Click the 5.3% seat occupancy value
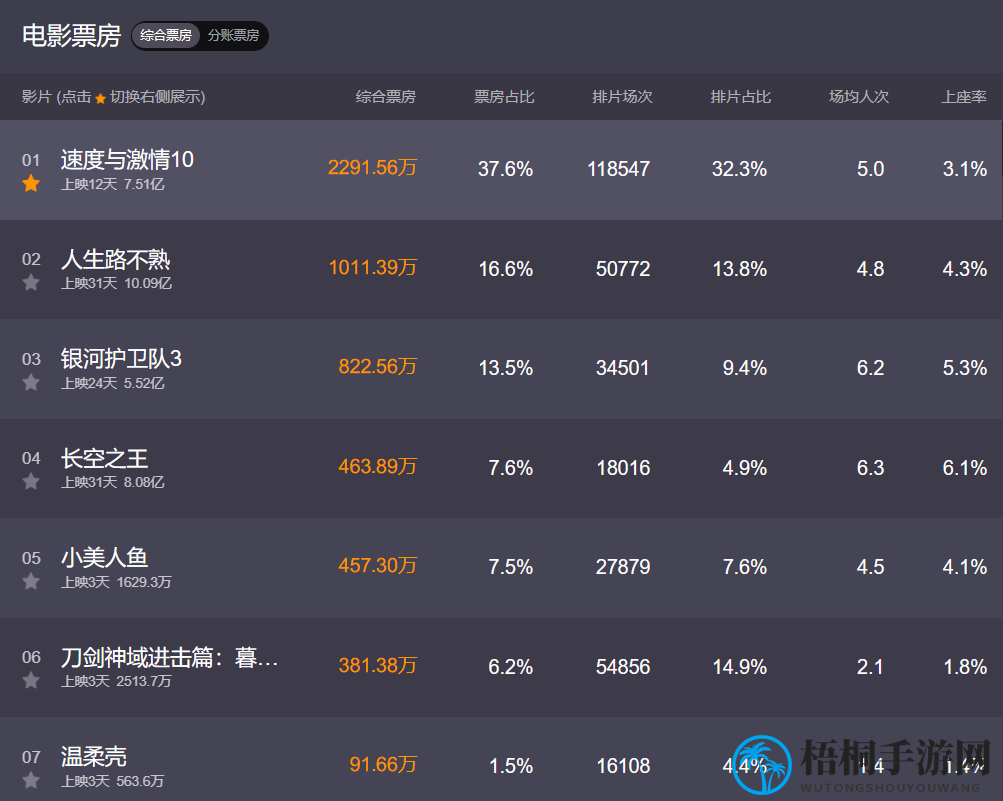Image resolution: width=1003 pixels, height=801 pixels. [x=965, y=368]
